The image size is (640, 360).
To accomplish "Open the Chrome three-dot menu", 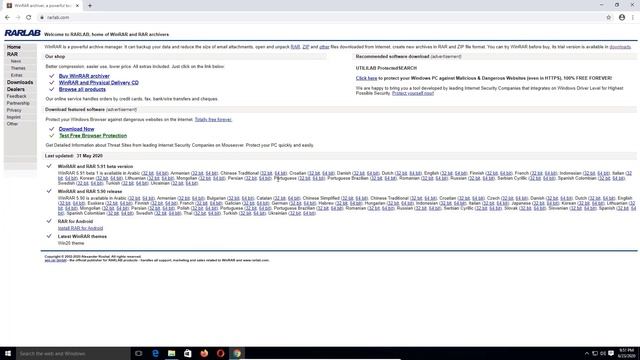I will pos(633,18).
